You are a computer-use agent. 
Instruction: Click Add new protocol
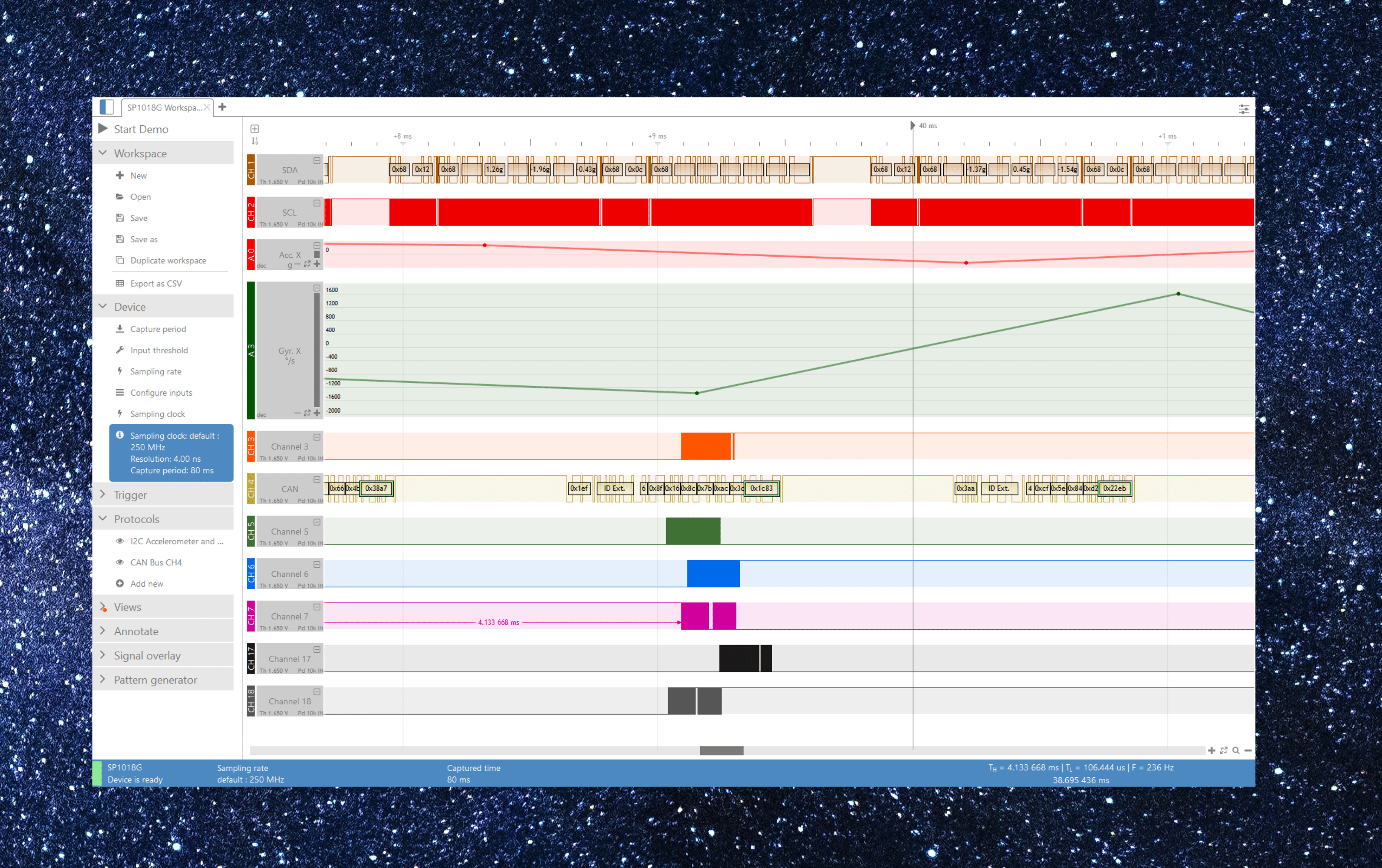point(146,584)
